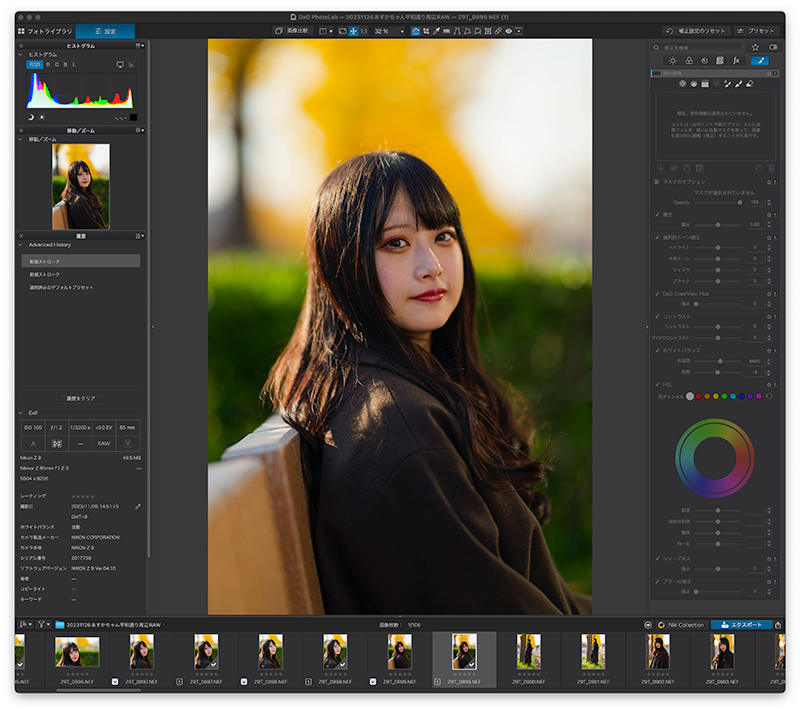The width and height of the screenshot is (800, 711).
Task: Open the compare view mode dropdown arrow
Action: pos(331,32)
